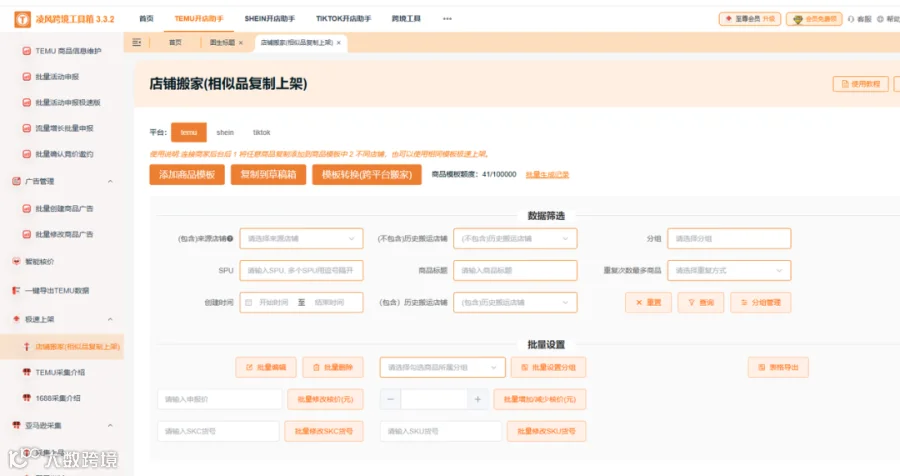This screenshot has height=476, width=900.
Task: Open the TIKTOK开店助手 navigation tab
Action: click(343, 19)
